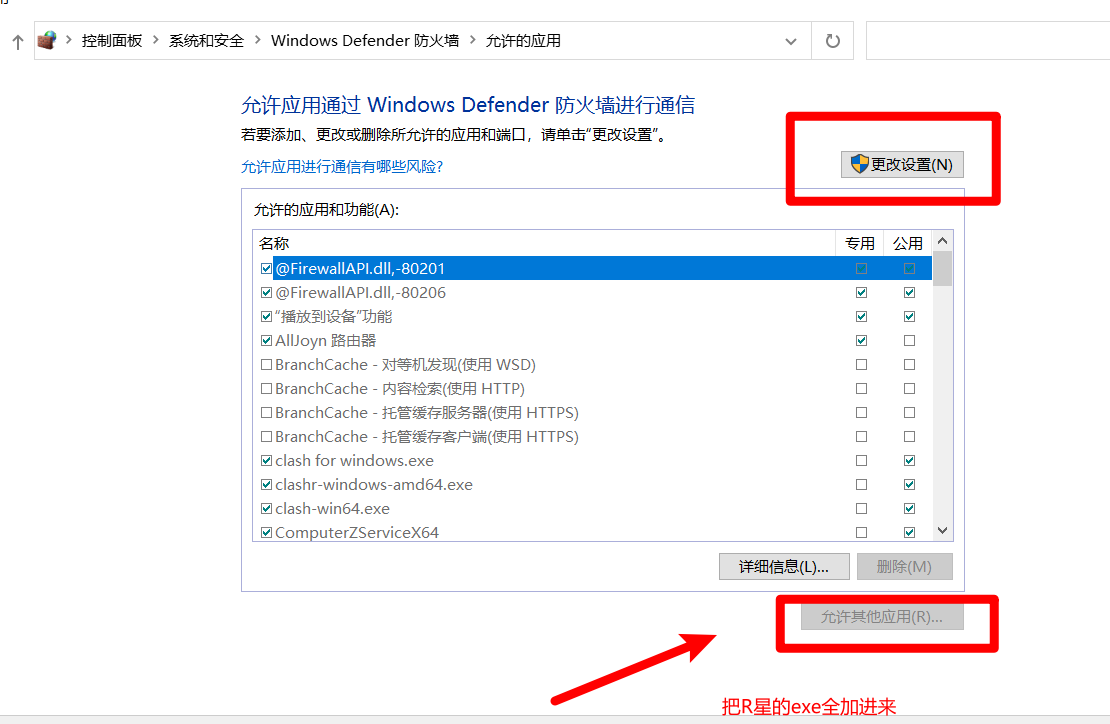
Task: Click the search box beside the address bar
Action: click(x=988, y=41)
